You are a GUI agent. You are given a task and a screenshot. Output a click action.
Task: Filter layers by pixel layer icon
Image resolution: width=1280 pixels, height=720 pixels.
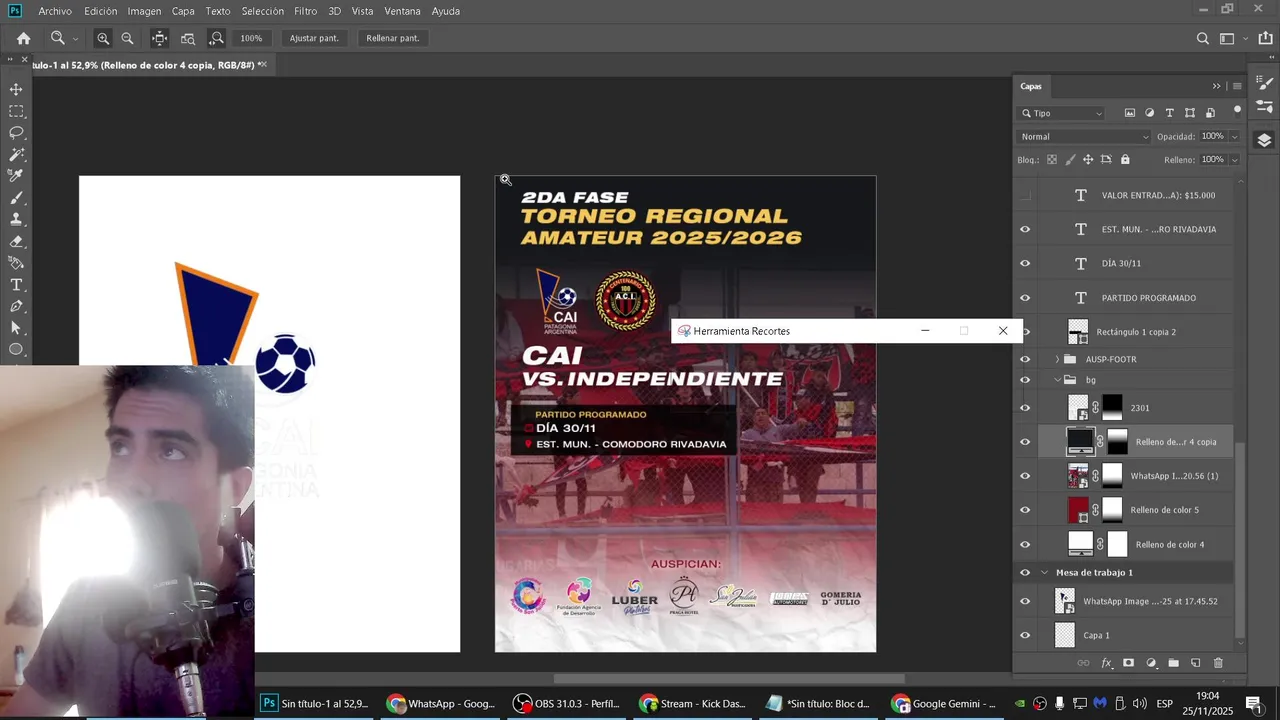point(1130,113)
